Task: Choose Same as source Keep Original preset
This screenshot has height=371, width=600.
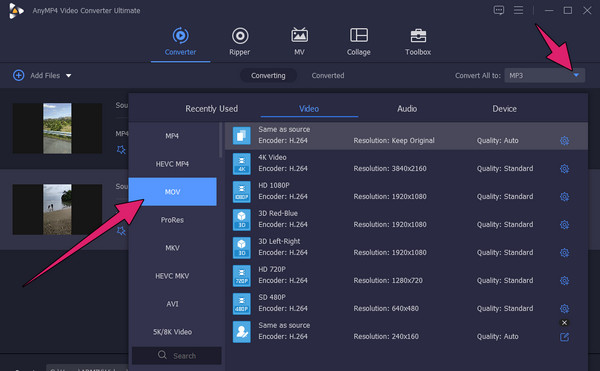Action: point(406,136)
